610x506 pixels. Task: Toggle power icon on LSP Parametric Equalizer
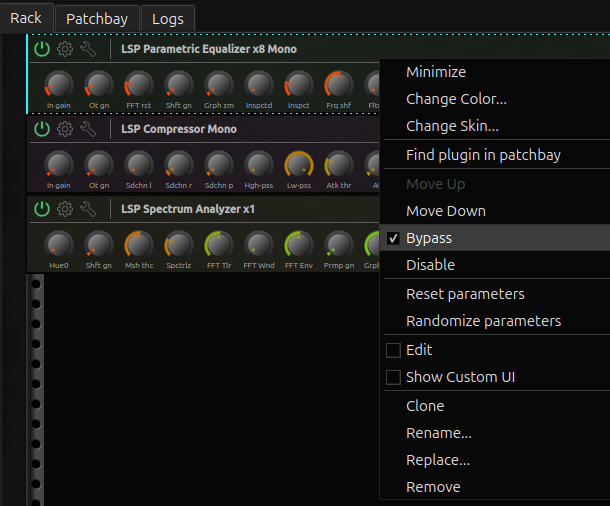(x=42, y=49)
